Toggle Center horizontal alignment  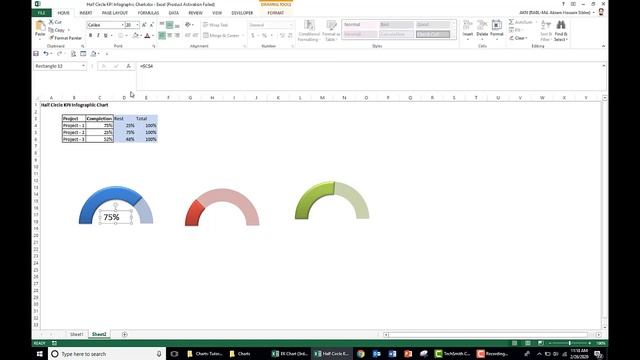tap(169, 36)
